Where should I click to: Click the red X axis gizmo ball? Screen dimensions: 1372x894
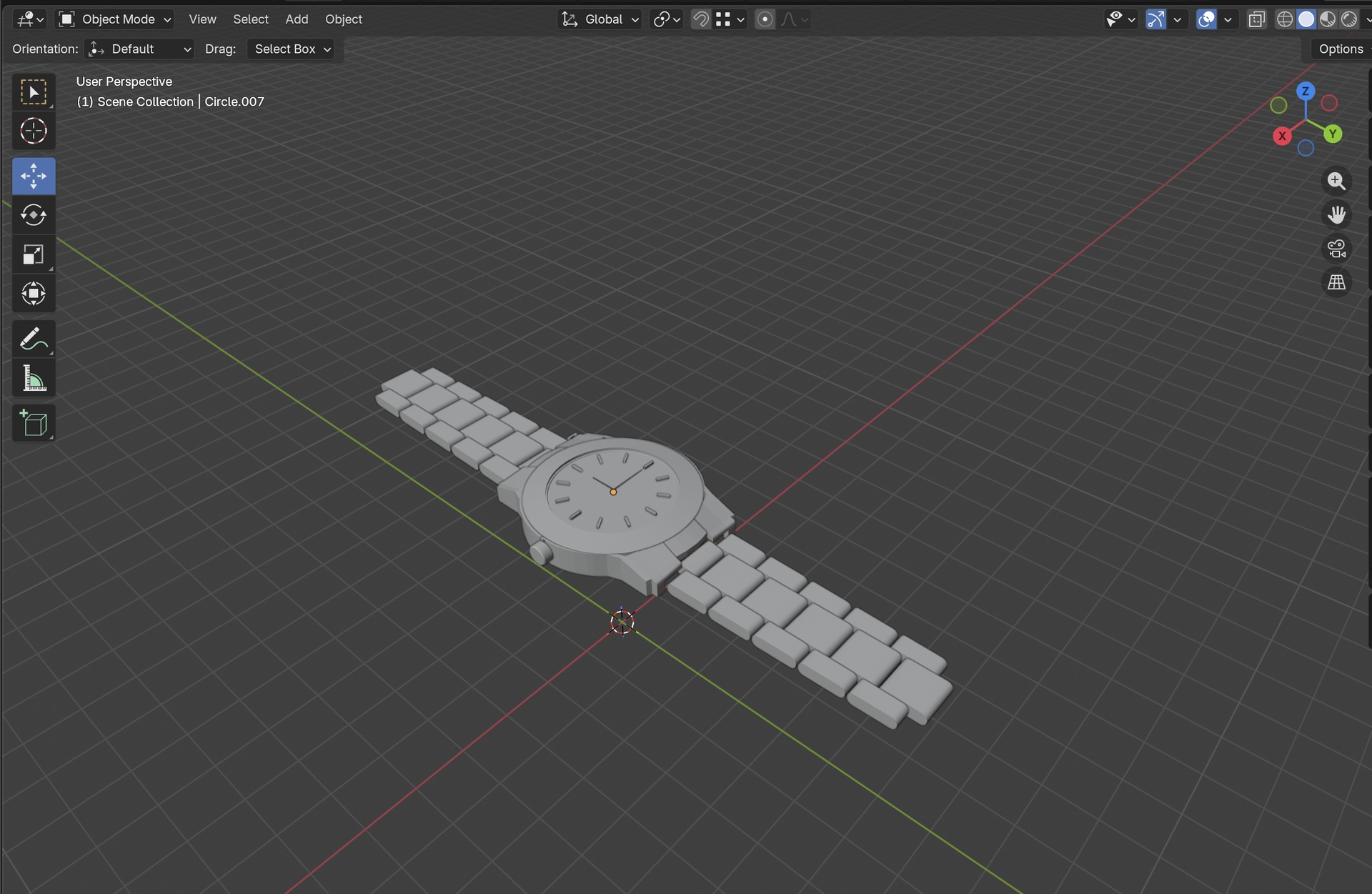(1282, 136)
